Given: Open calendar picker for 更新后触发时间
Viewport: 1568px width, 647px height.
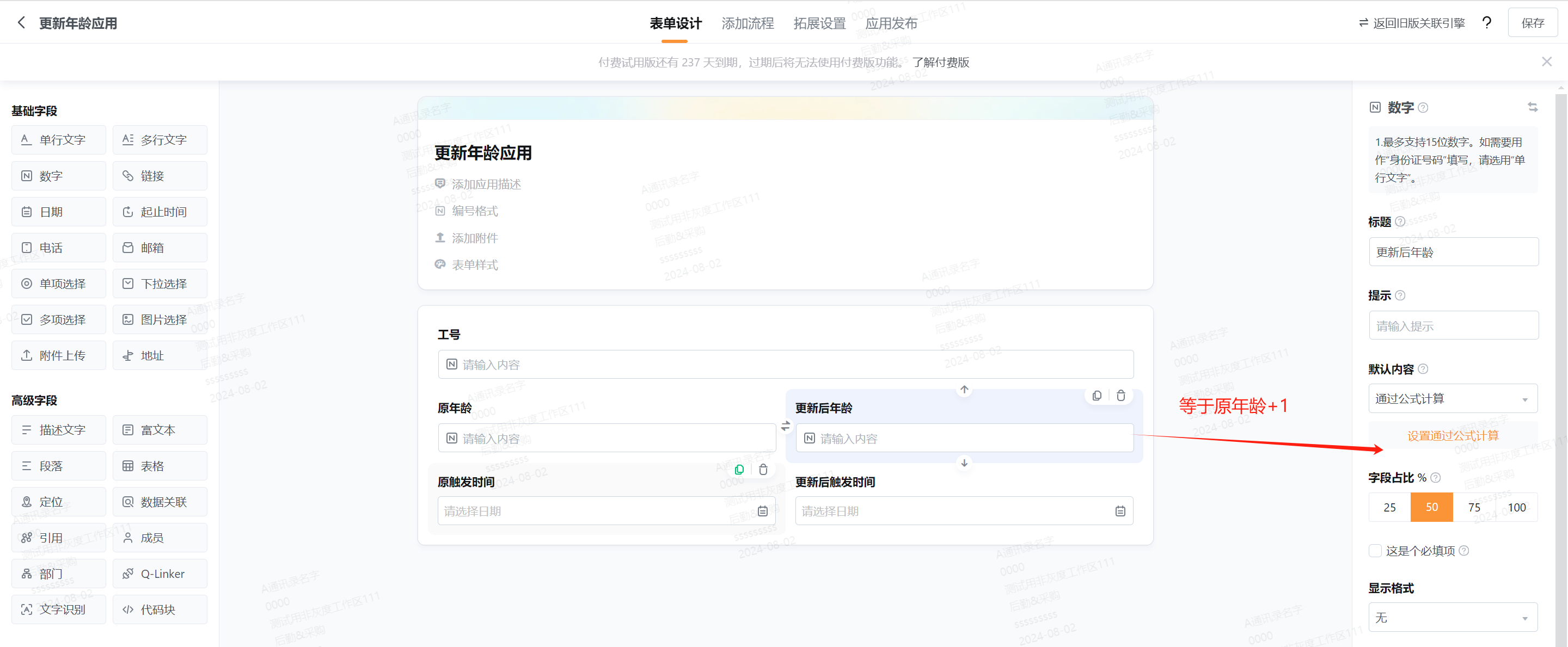Looking at the screenshot, I should coord(1120,512).
